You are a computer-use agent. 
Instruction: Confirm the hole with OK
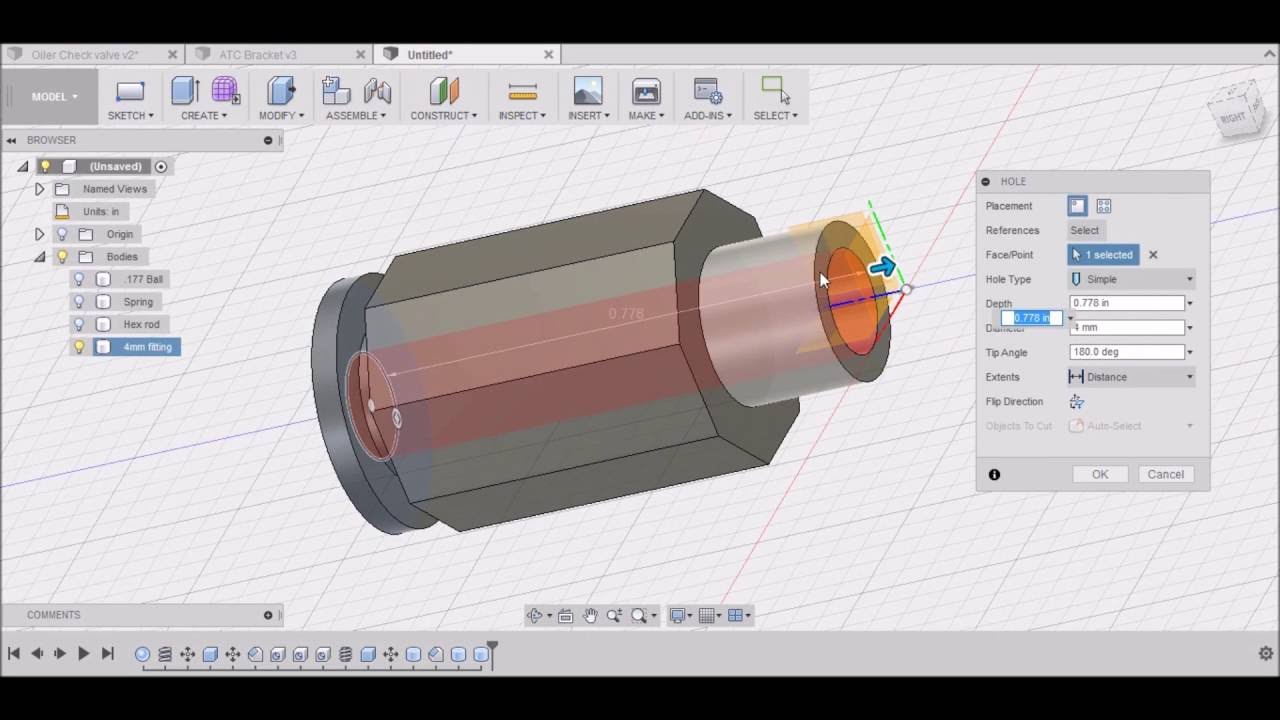(1100, 475)
